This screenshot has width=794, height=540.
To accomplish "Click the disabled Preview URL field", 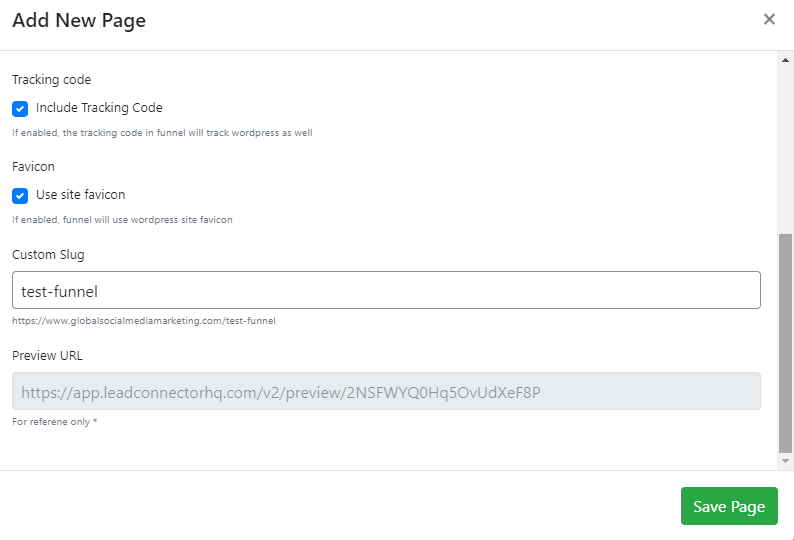I will coord(386,392).
